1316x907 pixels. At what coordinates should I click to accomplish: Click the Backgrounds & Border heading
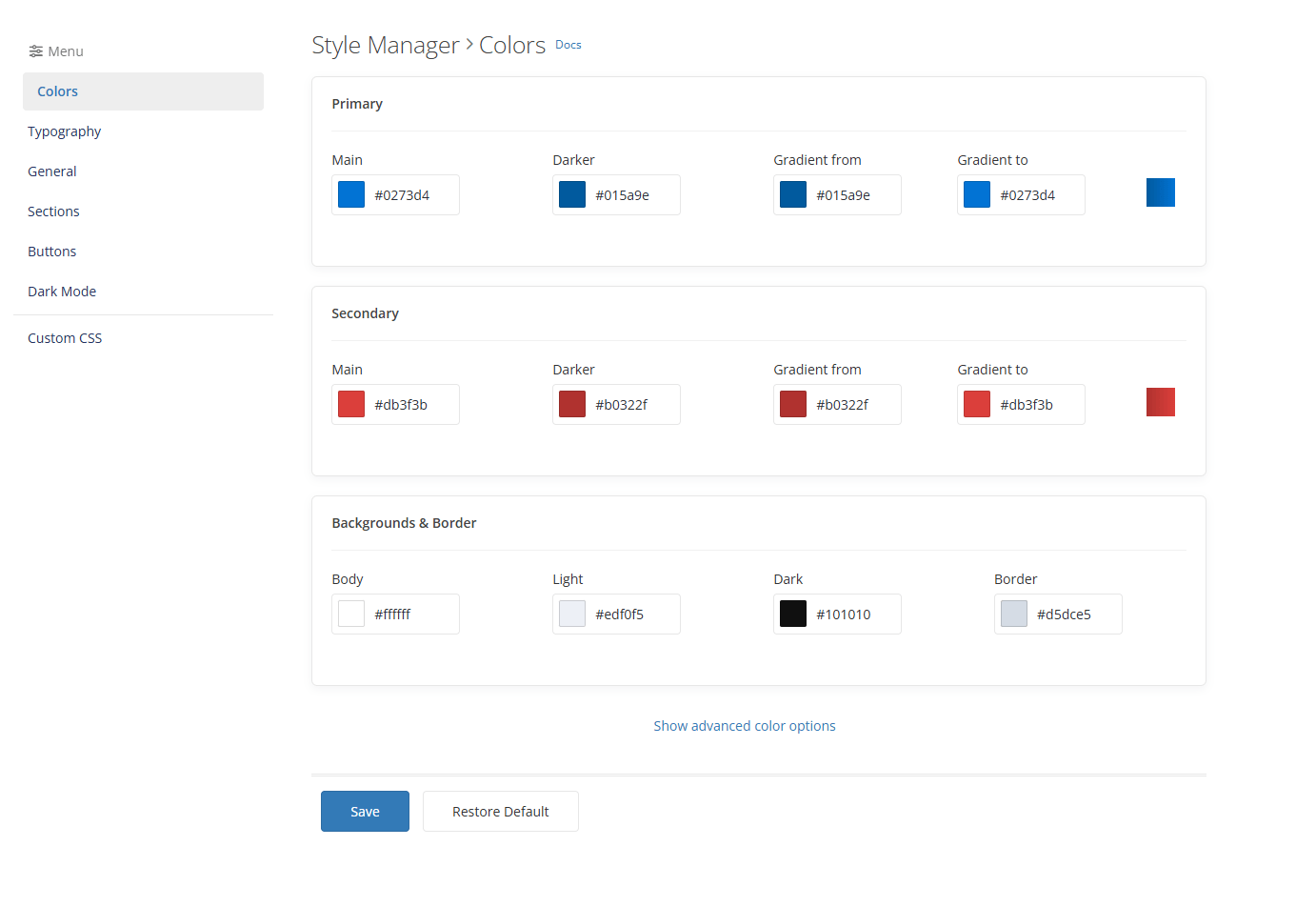(404, 523)
